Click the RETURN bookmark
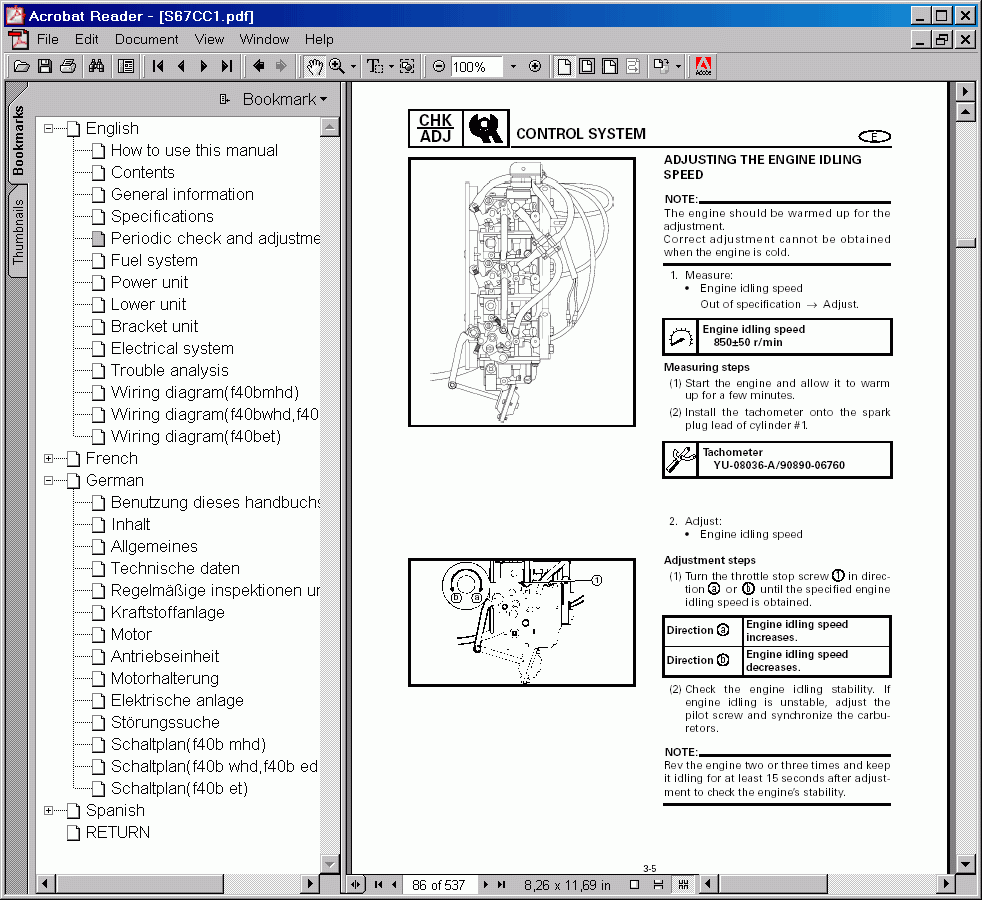This screenshot has height=900, width=982. pos(117,832)
